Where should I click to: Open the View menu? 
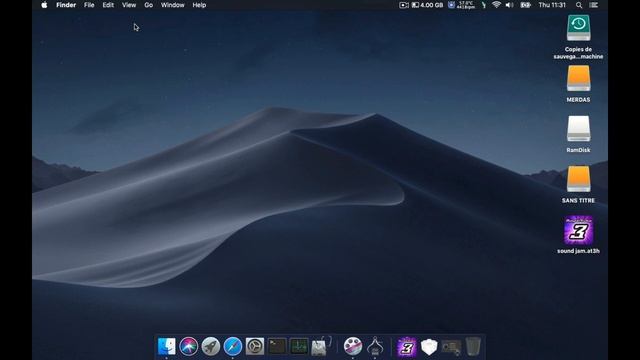(129, 5)
